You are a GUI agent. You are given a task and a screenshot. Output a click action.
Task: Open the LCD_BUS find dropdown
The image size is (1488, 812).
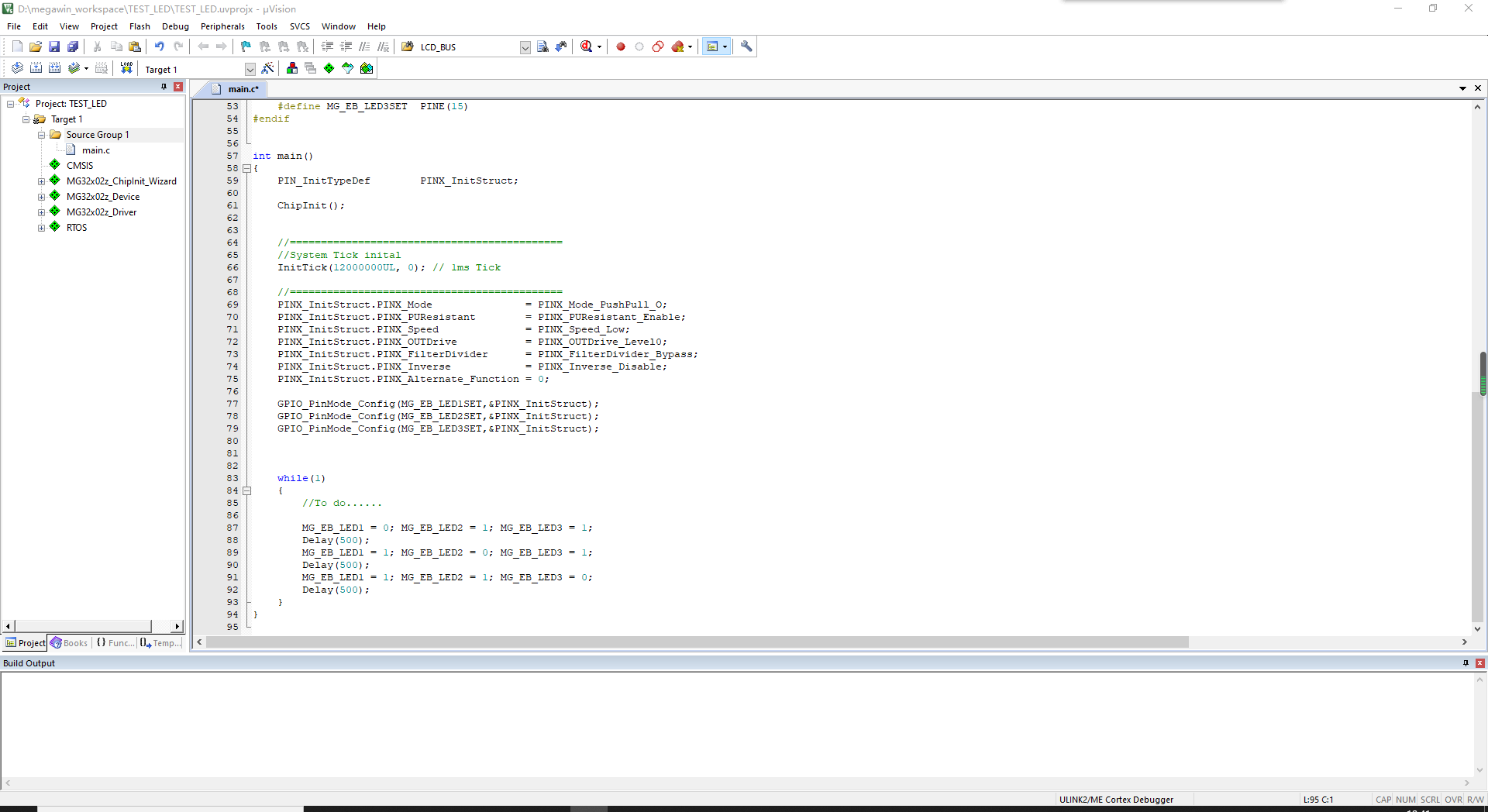click(x=525, y=47)
